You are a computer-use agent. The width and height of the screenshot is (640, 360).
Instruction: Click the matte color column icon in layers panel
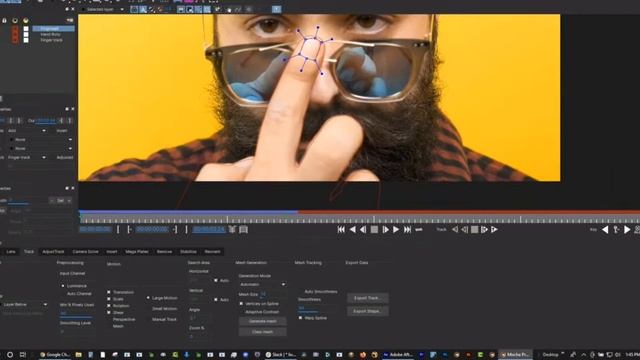tap(26, 20)
